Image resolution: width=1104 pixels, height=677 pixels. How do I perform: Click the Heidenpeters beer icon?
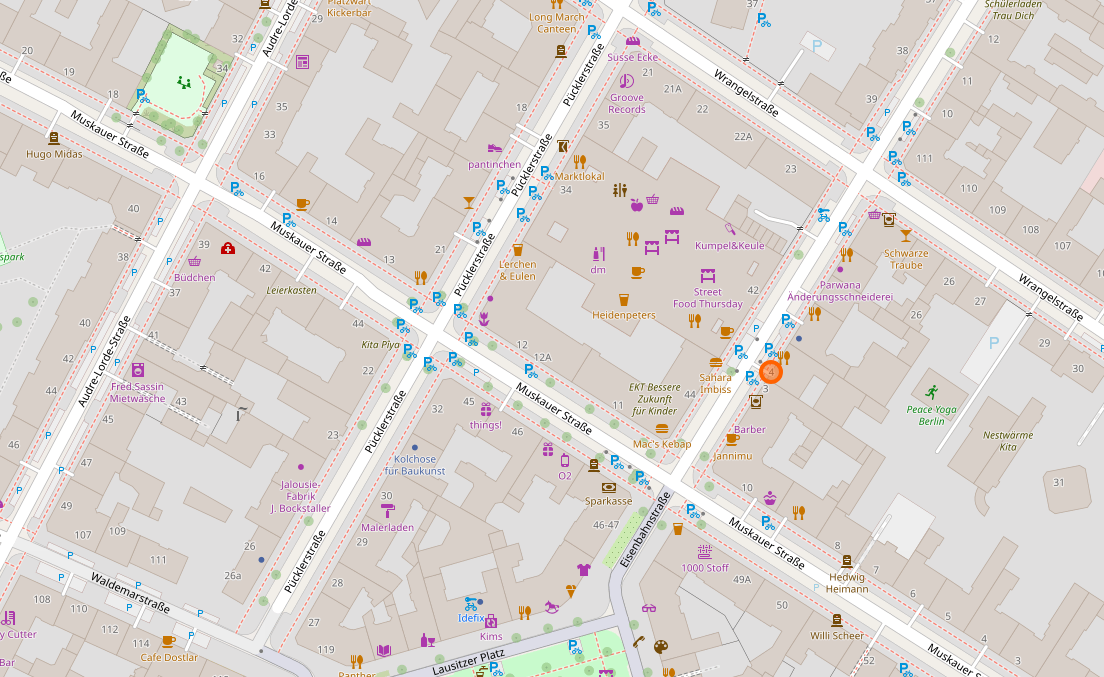tap(624, 300)
